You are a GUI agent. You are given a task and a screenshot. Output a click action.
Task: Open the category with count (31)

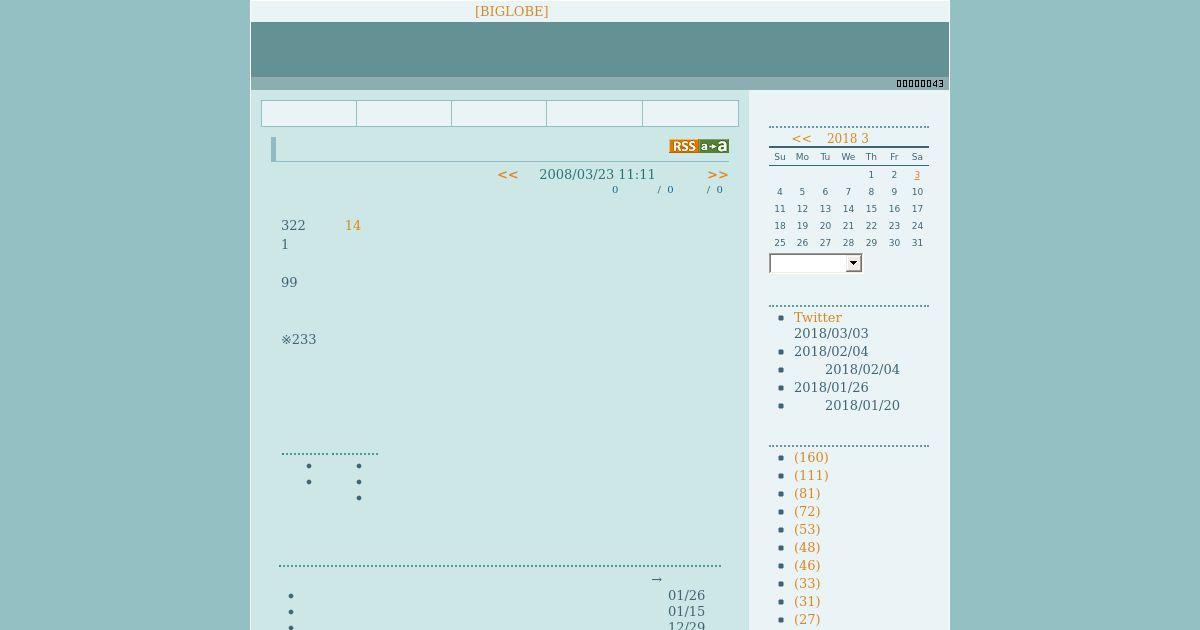click(807, 602)
